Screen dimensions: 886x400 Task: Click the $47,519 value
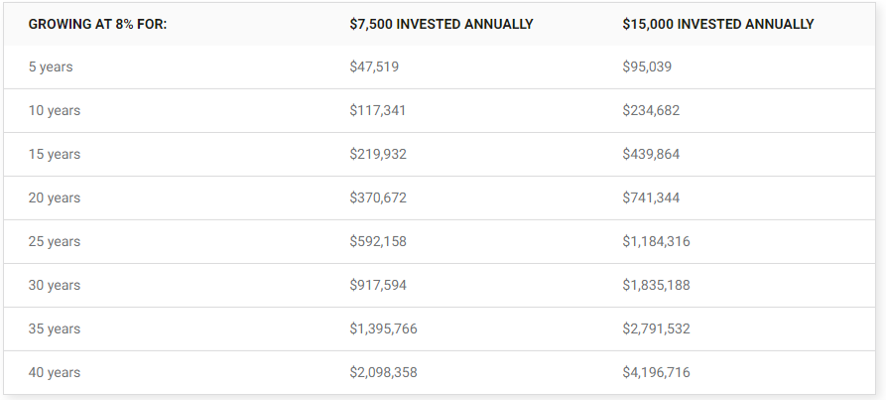(x=374, y=67)
